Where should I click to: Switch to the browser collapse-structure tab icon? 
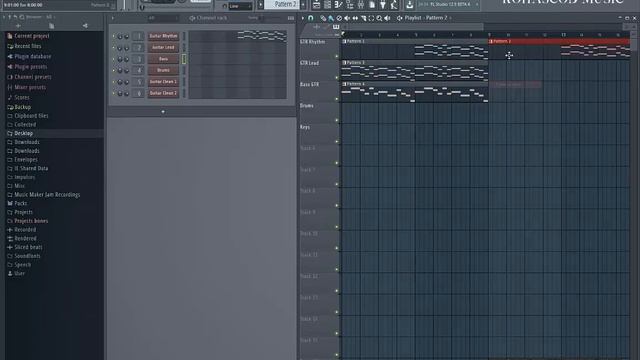pos(18,26)
